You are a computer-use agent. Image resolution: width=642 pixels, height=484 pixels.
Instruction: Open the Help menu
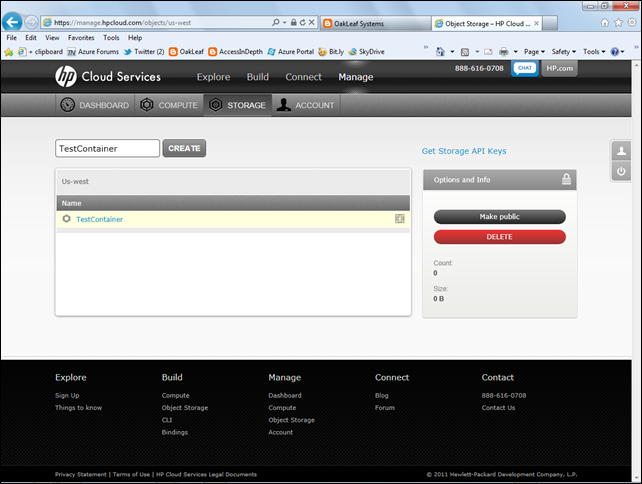coord(135,38)
